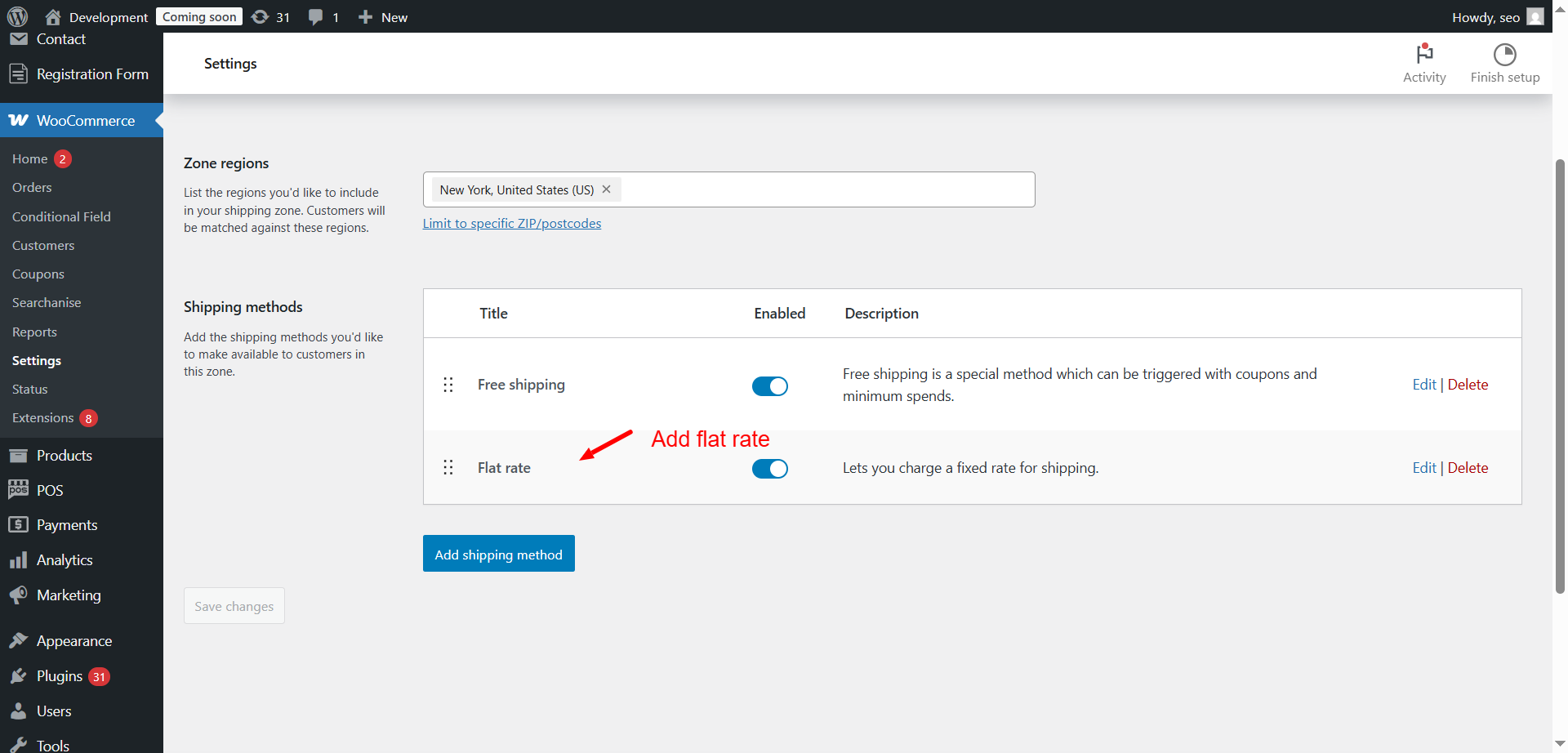The width and height of the screenshot is (1568, 753).
Task: Click the Users person icon
Action: (x=18, y=711)
